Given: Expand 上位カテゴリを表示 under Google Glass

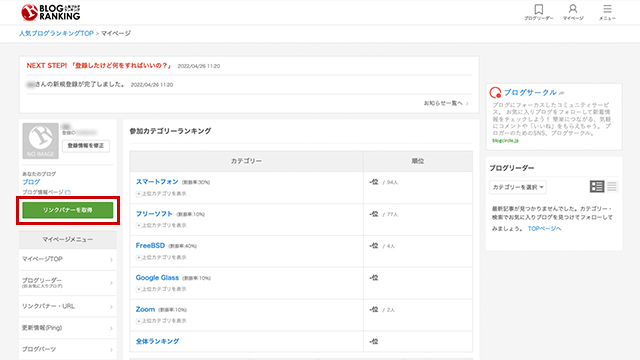Looking at the screenshot, I should click(162, 289).
